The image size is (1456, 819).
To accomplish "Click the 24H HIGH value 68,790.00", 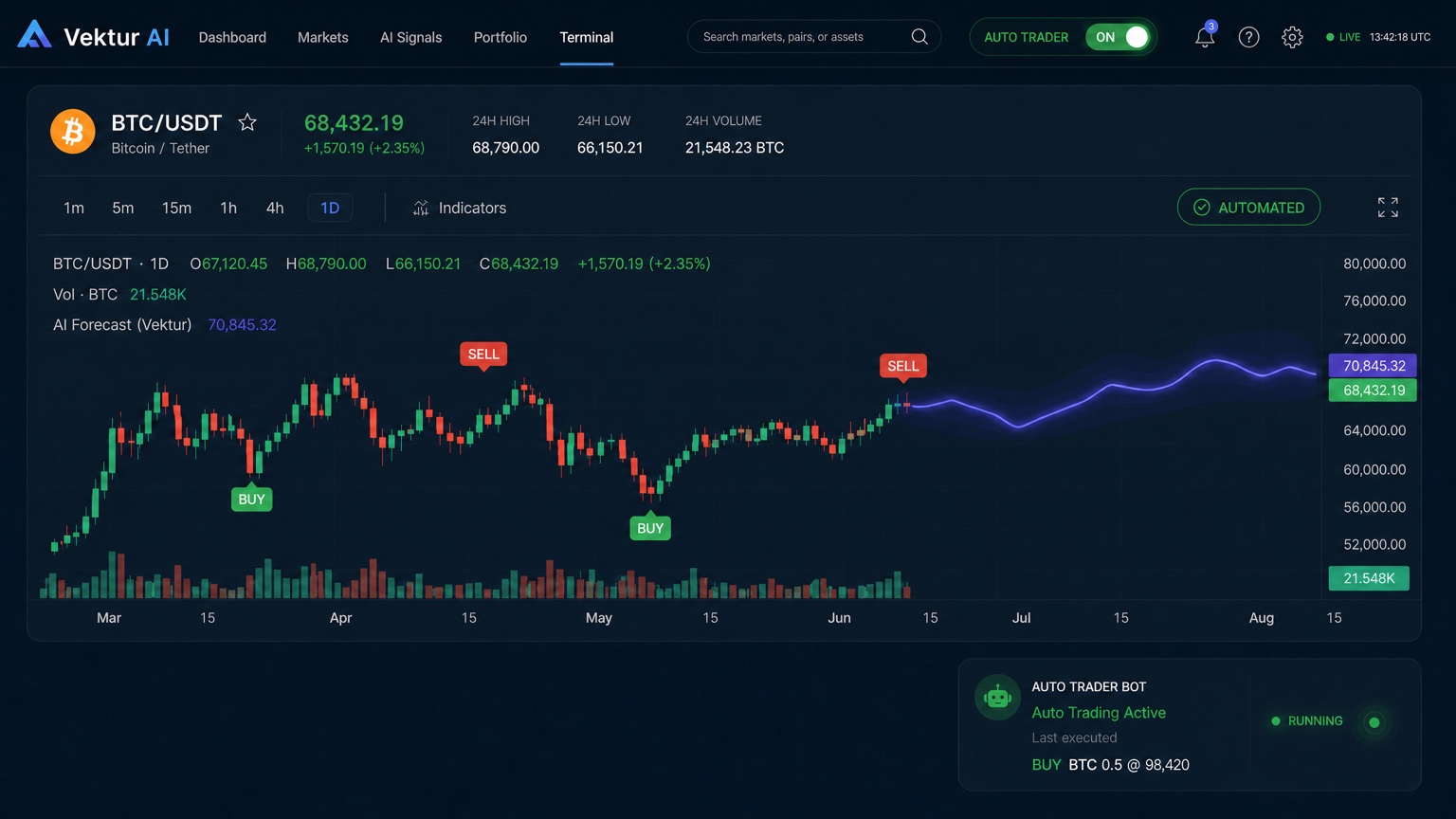I will pyautogui.click(x=506, y=148).
